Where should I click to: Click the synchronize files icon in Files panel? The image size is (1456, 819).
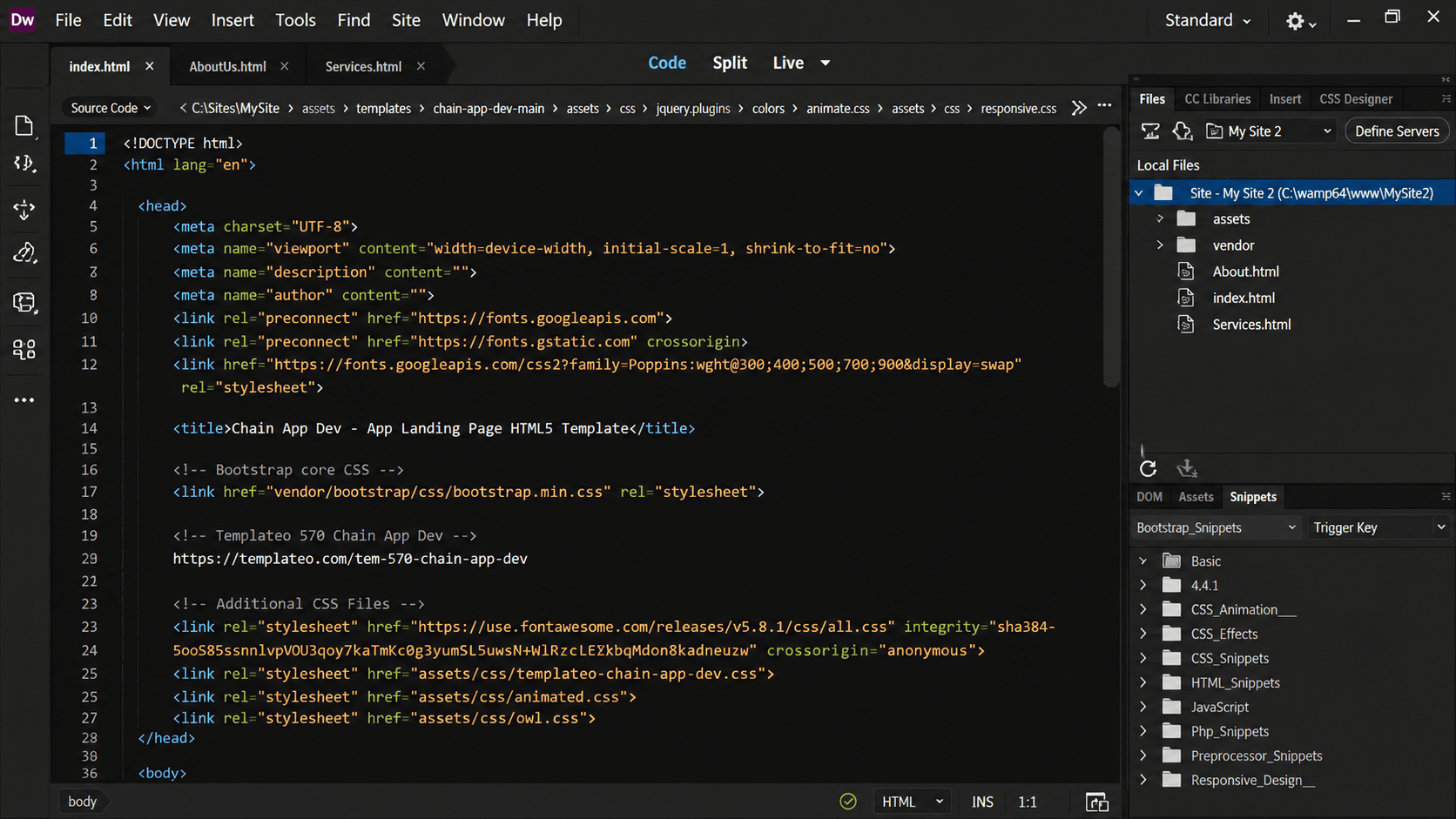1182,131
